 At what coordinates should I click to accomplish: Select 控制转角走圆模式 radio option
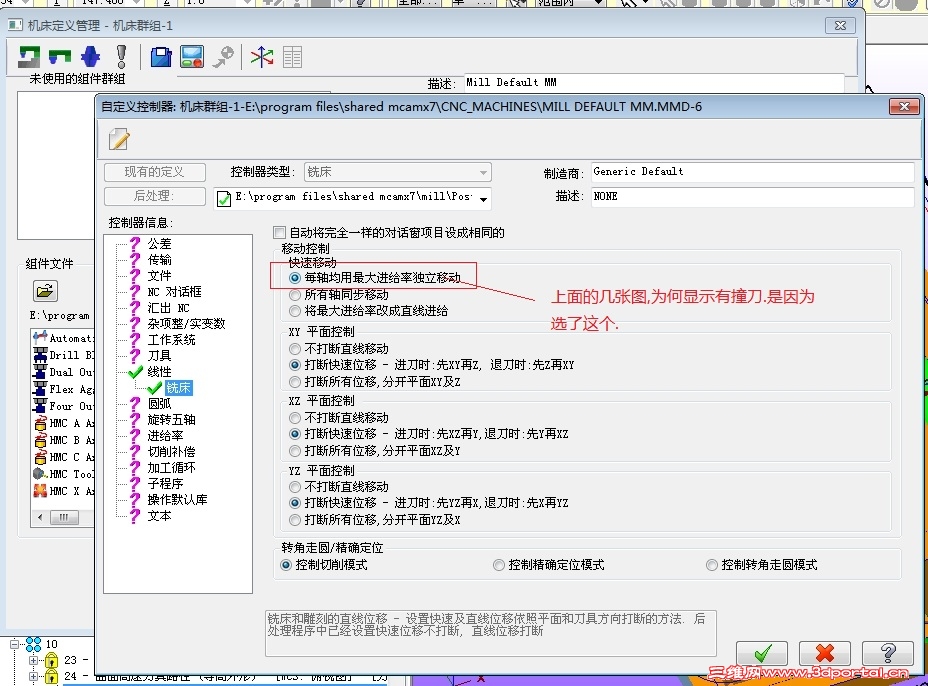click(712, 565)
